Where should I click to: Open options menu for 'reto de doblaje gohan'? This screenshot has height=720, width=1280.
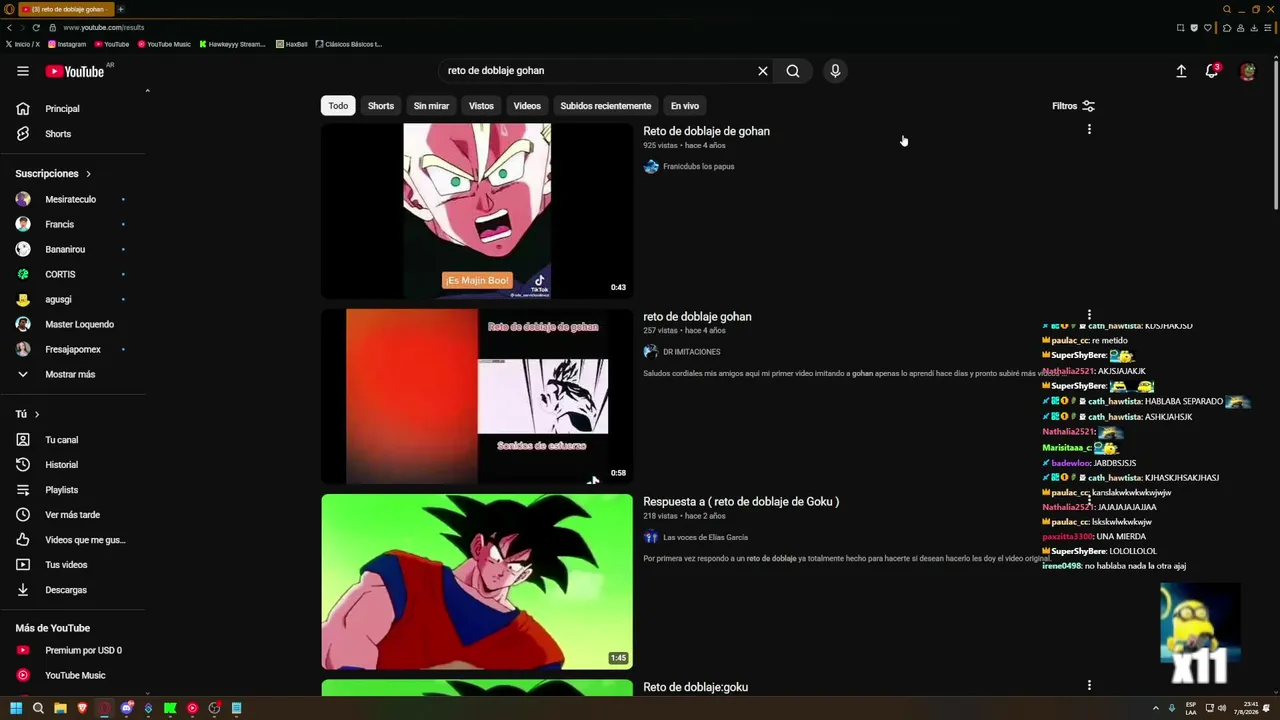1089,315
